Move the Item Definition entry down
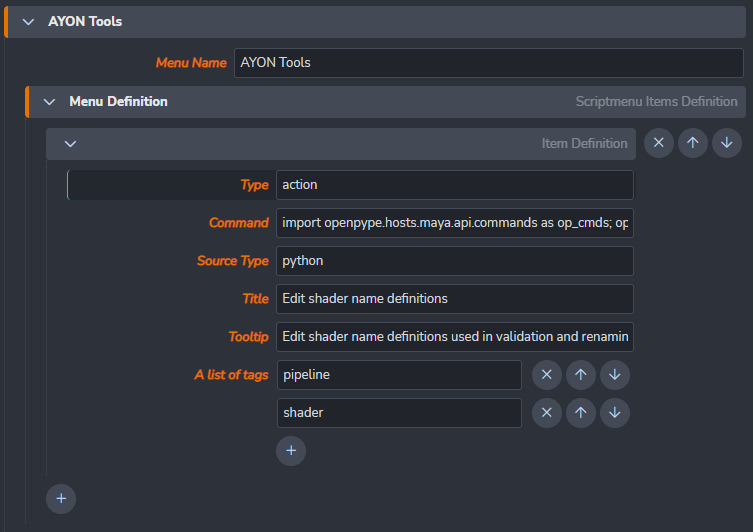The height and width of the screenshot is (532, 753). click(727, 143)
